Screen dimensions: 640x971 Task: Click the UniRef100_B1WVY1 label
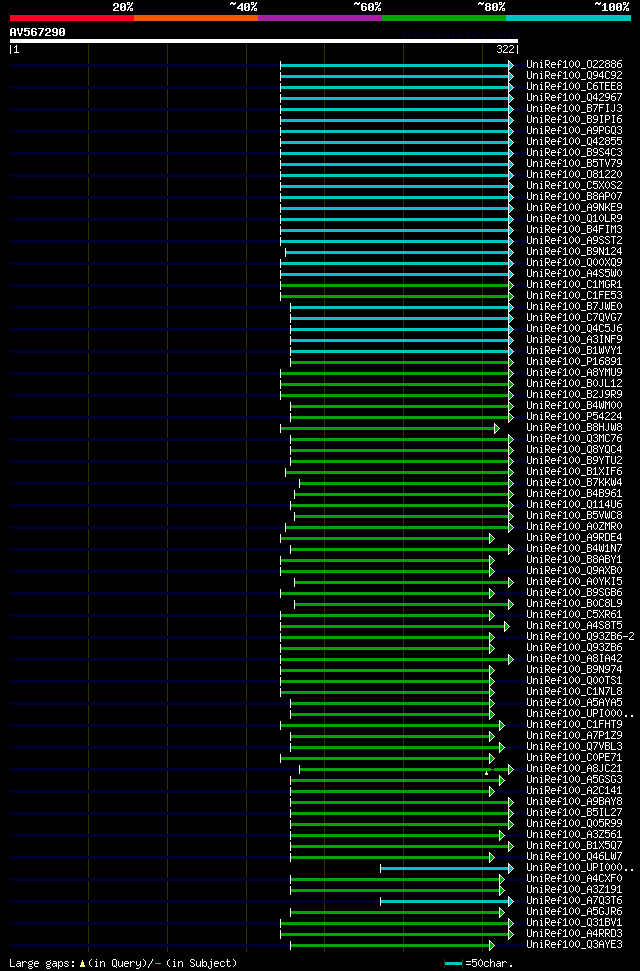(574, 351)
